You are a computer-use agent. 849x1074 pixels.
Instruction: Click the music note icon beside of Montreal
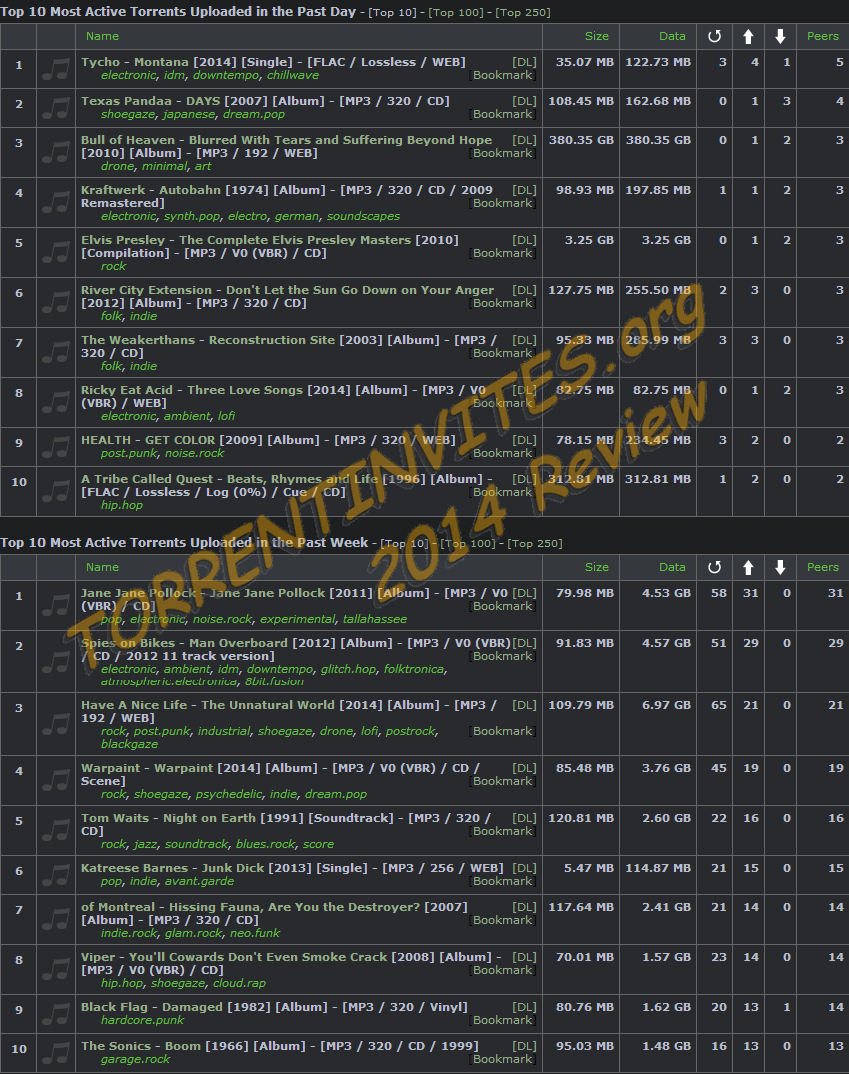[55, 919]
